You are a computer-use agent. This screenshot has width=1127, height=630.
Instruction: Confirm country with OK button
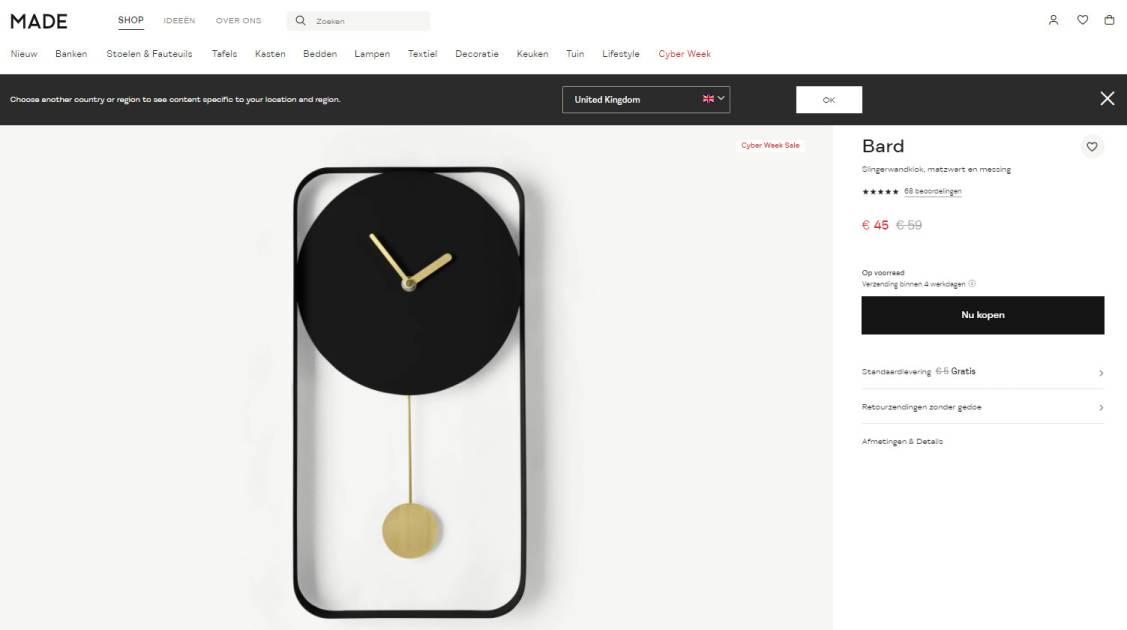pos(829,100)
